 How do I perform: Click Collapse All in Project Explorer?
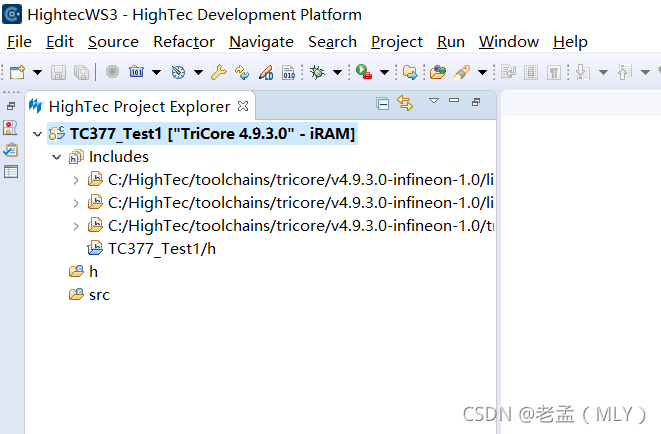[x=383, y=103]
